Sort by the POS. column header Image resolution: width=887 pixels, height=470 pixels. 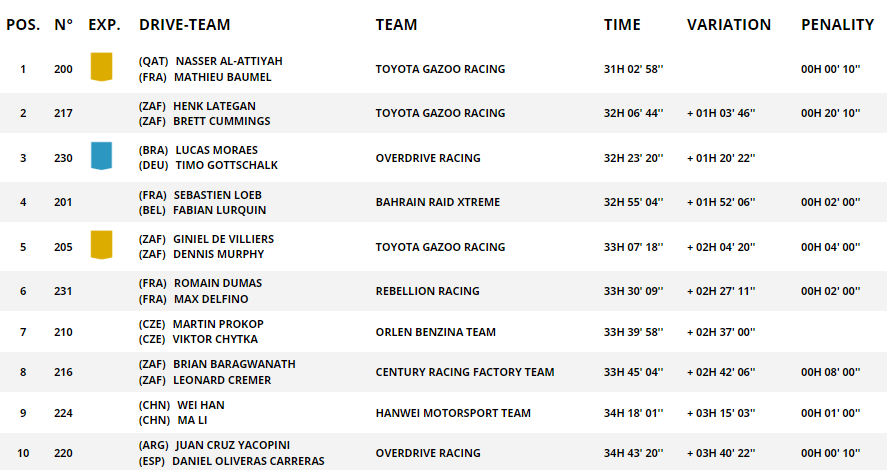(23, 25)
